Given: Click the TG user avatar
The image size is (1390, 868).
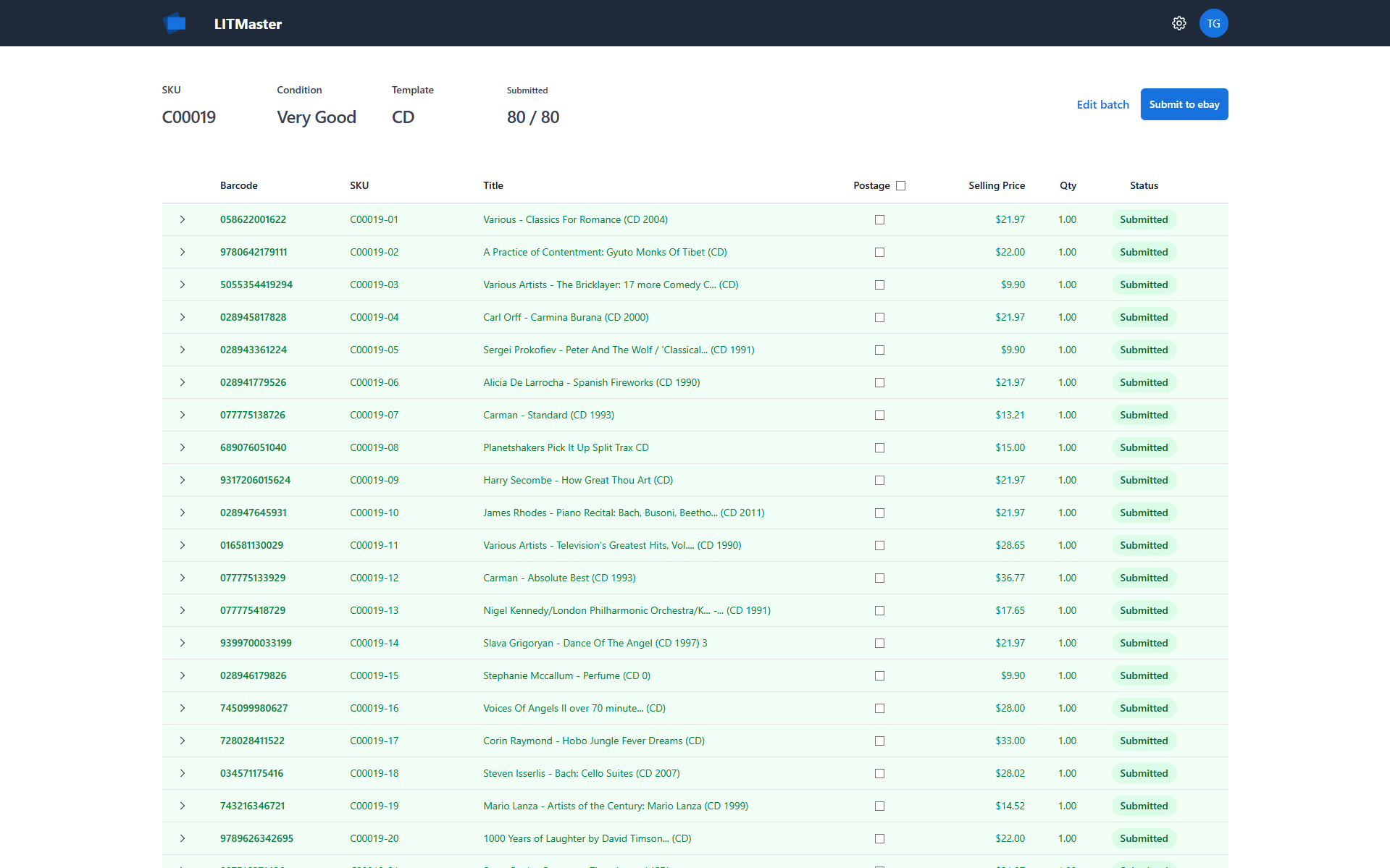Looking at the screenshot, I should (1213, 23).
